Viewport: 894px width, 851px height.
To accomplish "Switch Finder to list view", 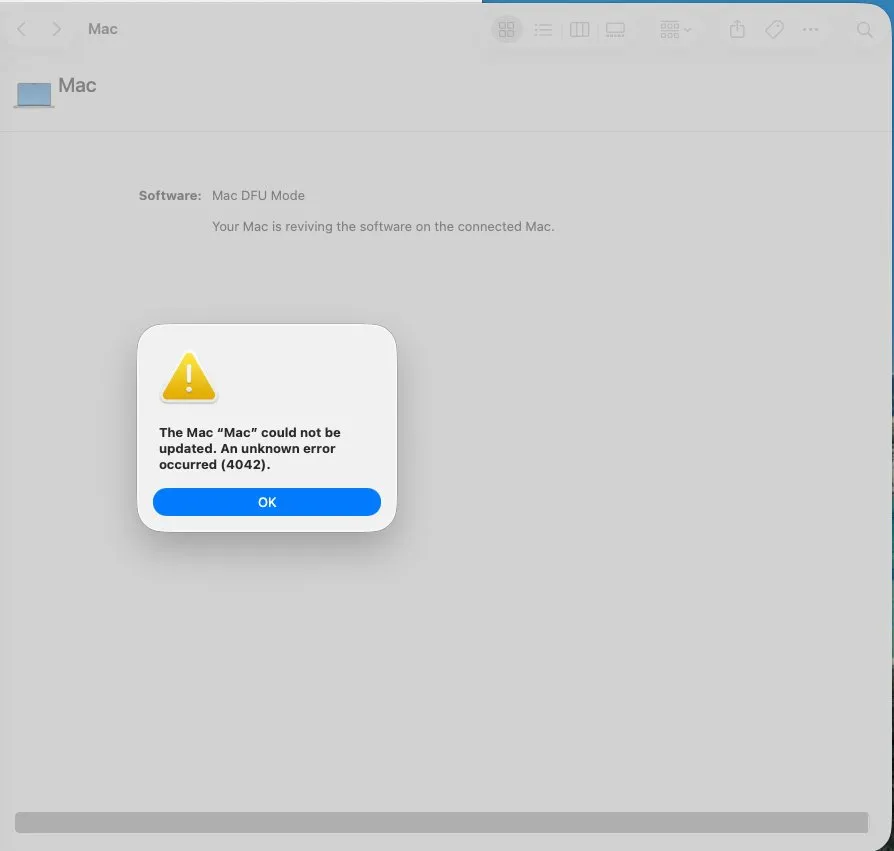I will click(543, 30).
